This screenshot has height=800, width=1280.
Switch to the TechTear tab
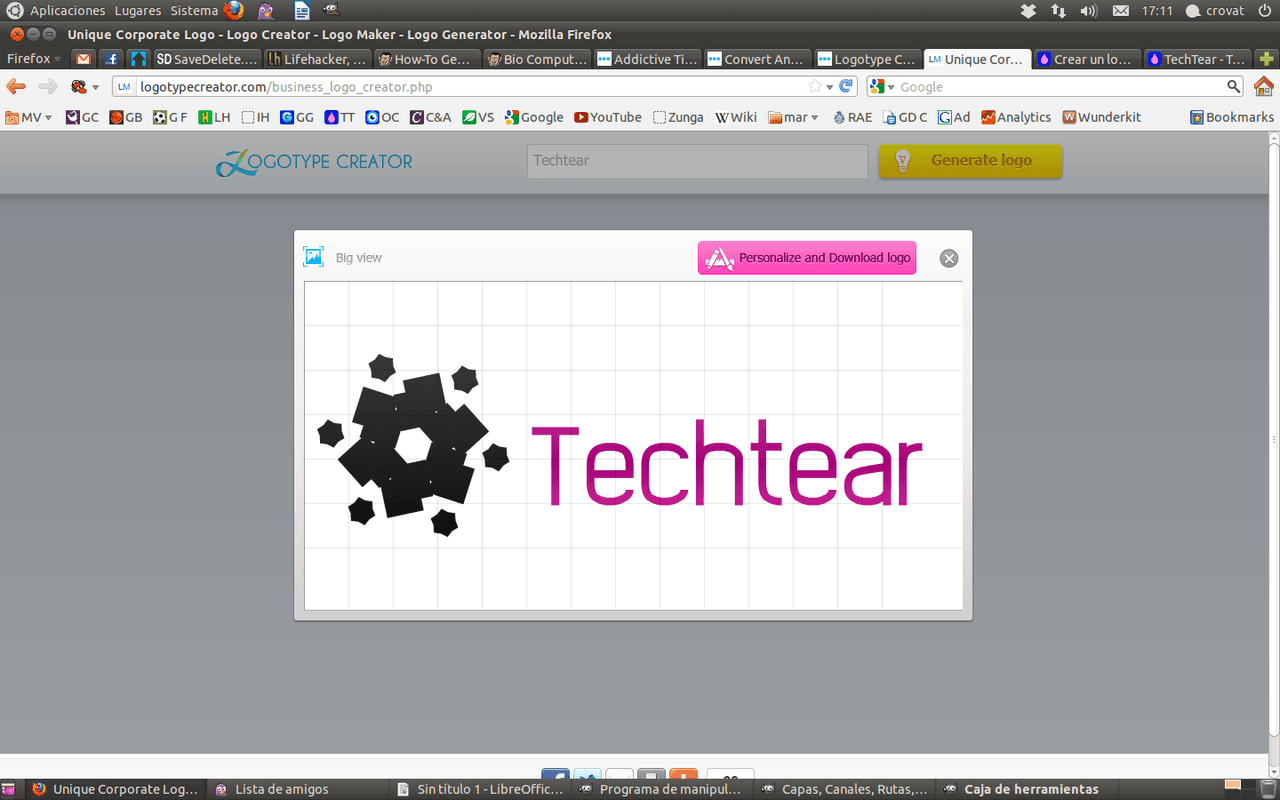point(1197,59)
